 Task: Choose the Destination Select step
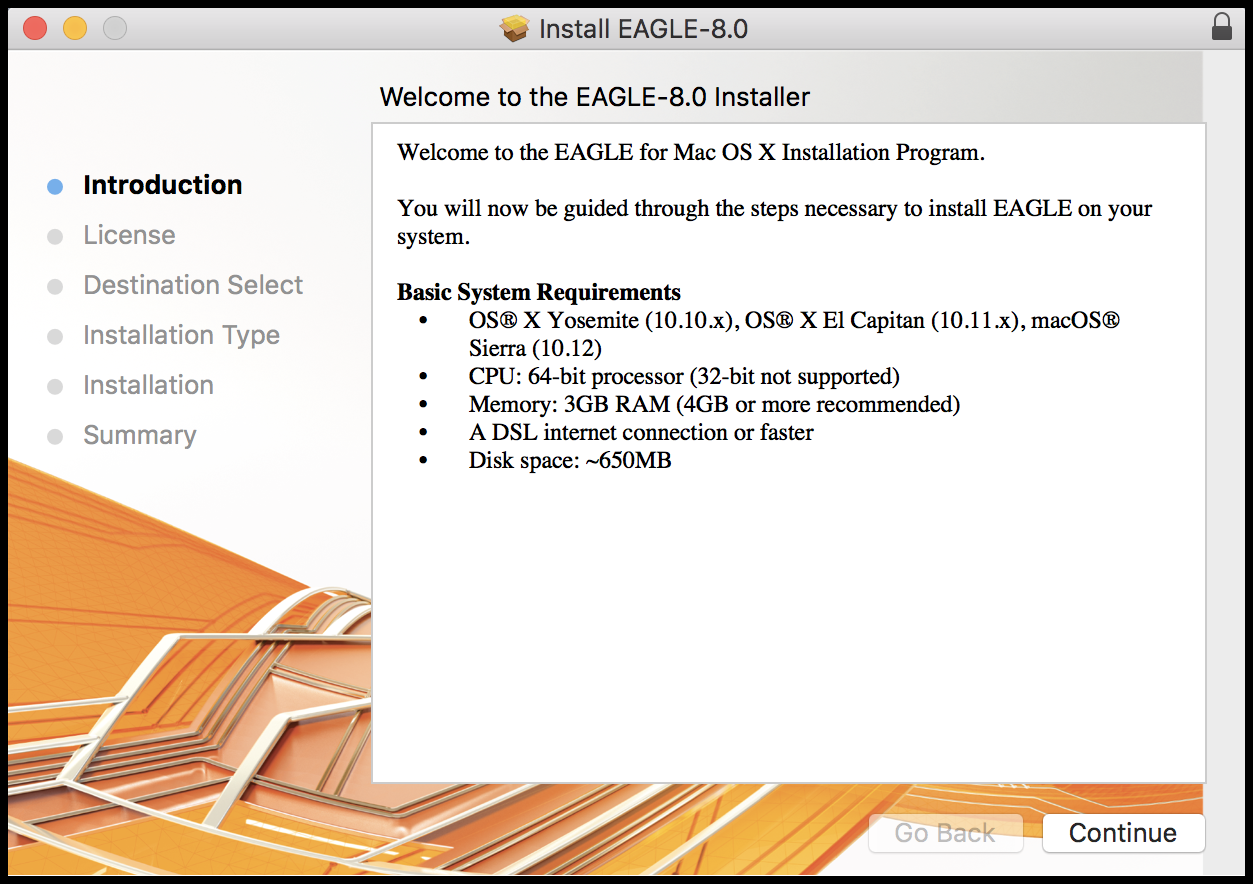pos(193,285)
